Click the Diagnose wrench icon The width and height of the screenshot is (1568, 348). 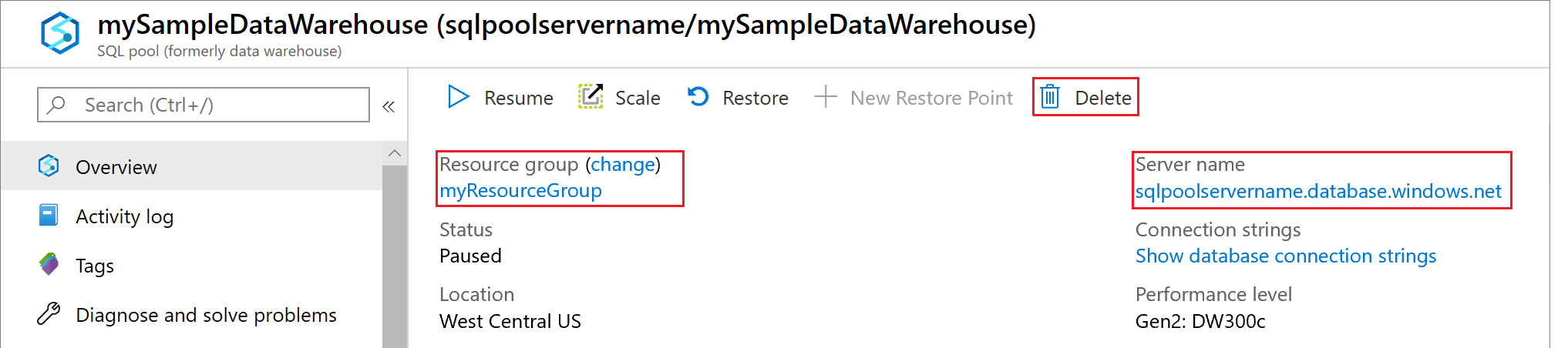click(x=49, y=314)
